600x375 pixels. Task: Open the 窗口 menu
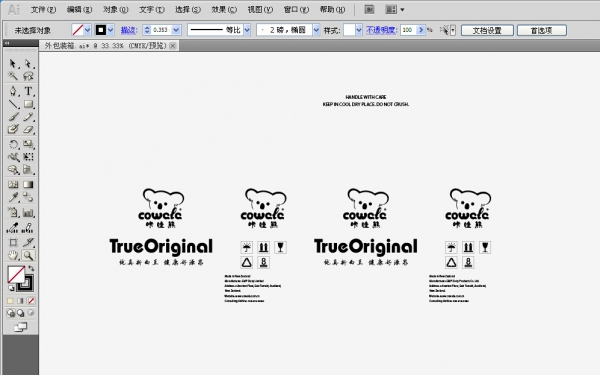(296, 10)
